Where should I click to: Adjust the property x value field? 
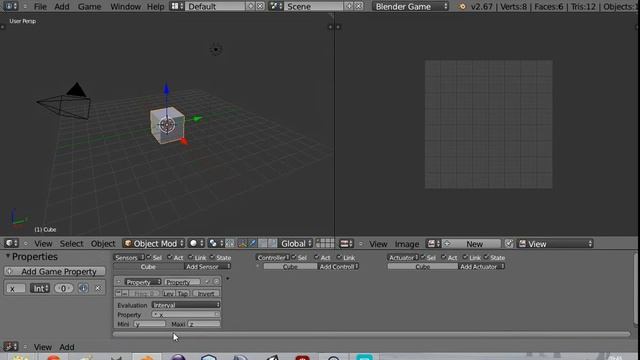[x=63, y=288]
